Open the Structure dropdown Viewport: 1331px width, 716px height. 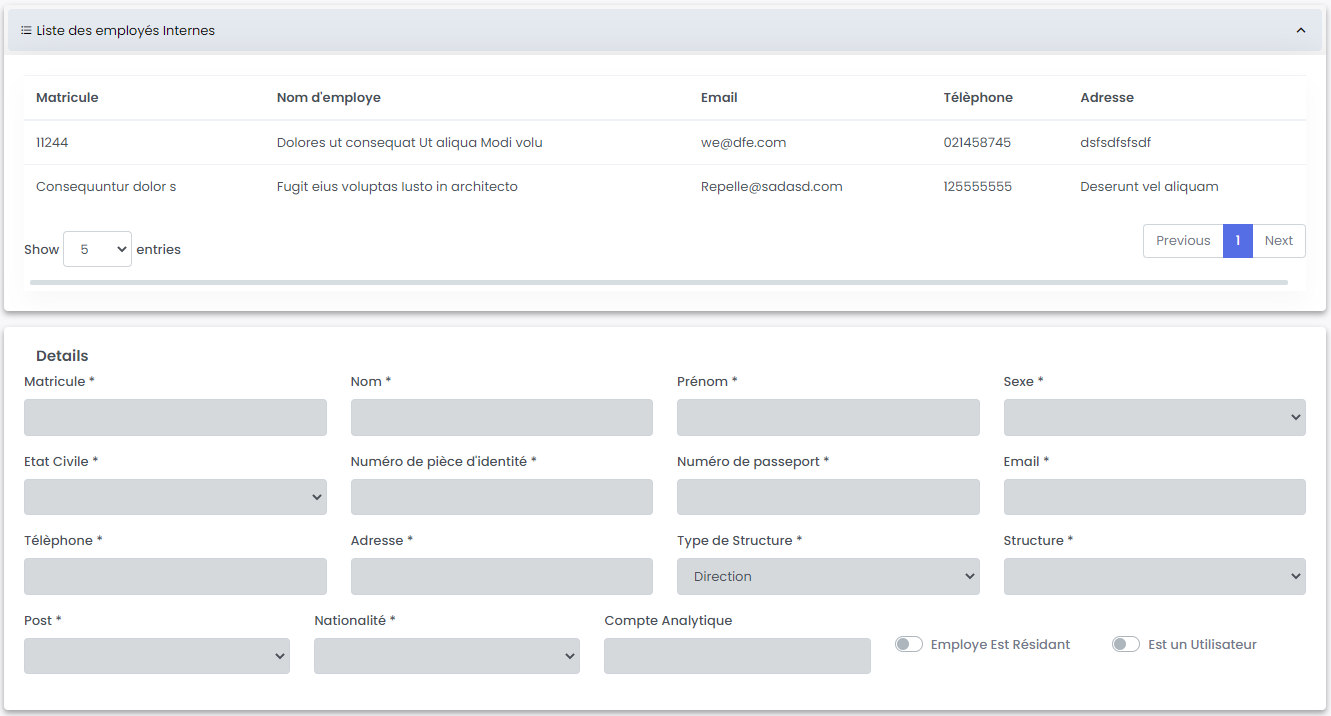1154,577
